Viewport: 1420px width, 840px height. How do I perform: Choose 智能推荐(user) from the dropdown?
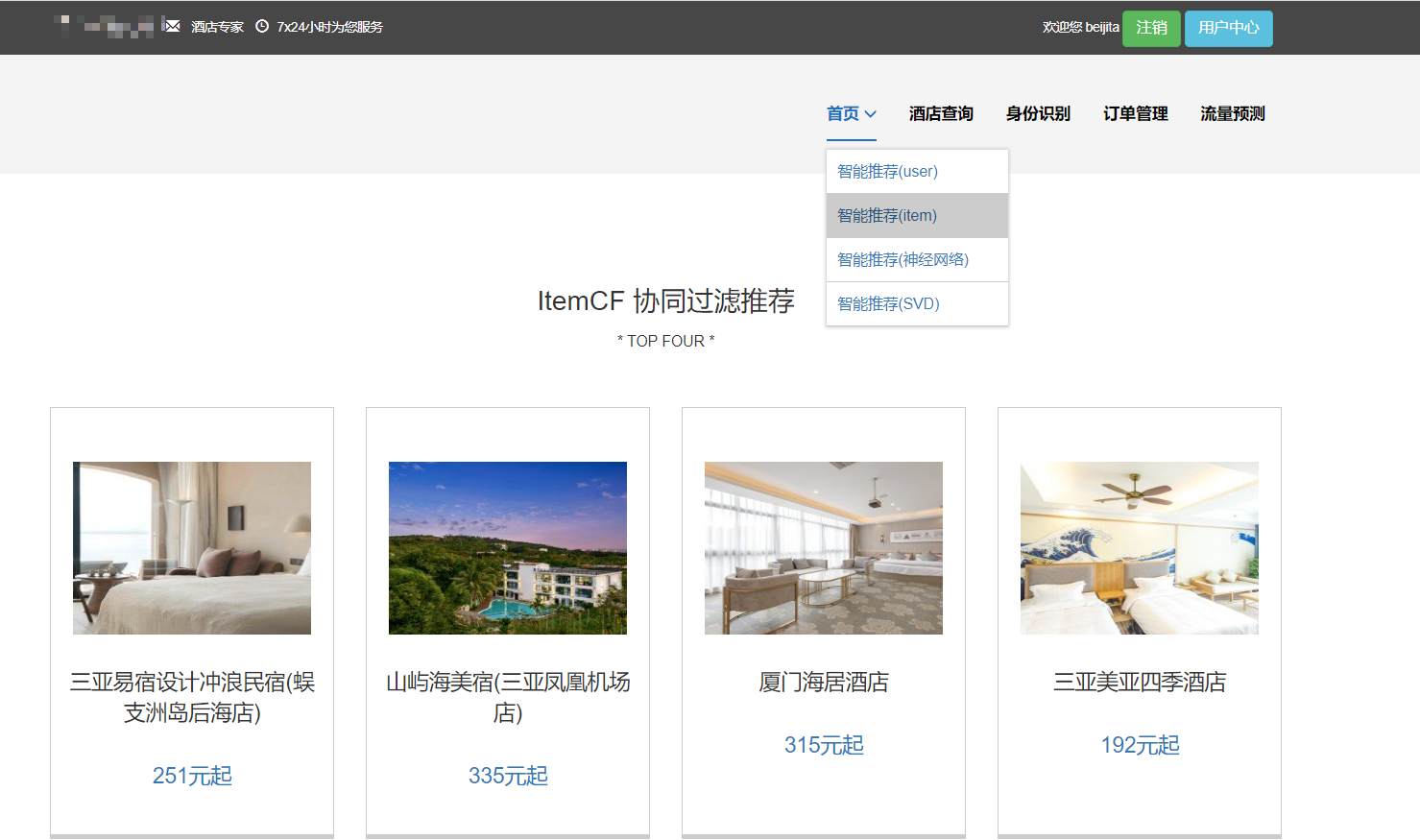(x=917, y=171)
